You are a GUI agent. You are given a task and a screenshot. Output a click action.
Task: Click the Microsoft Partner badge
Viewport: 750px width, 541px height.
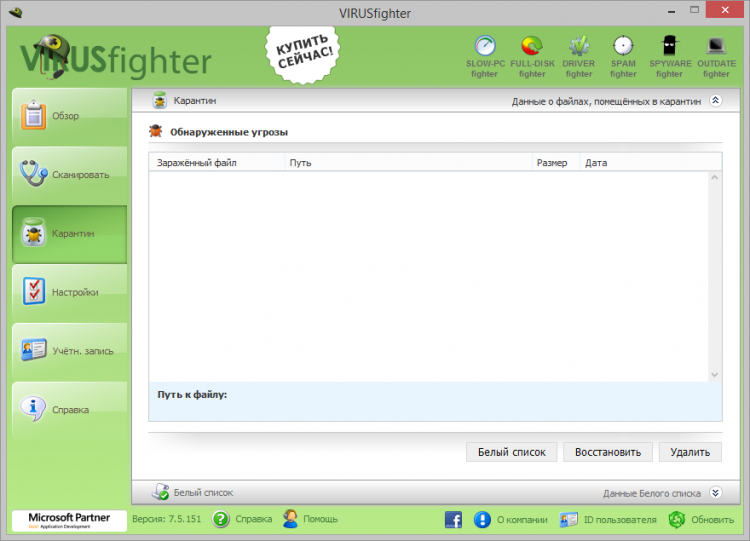69,520
